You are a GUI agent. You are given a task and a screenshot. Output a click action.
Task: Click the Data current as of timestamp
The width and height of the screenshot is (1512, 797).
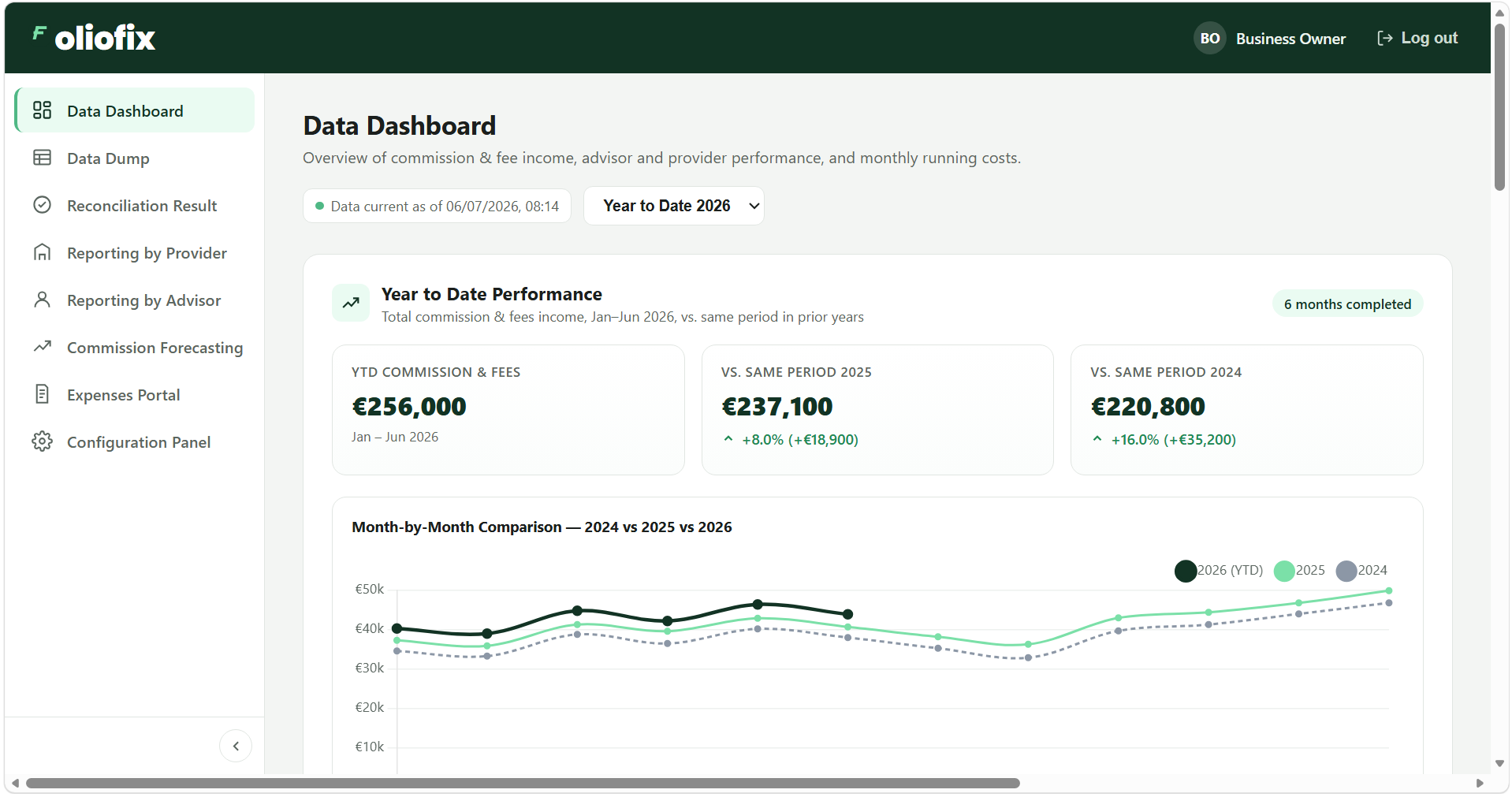pos(445,206)
